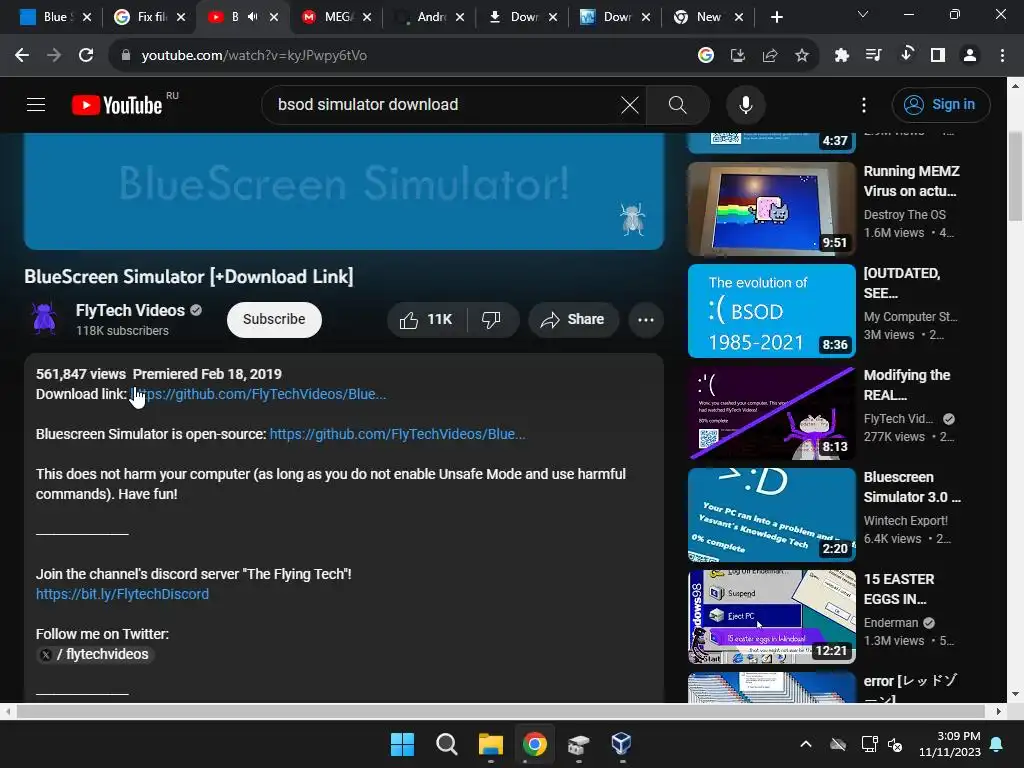Switch to the Fix file tab
Image resolution: width=1024 pixels, height=768 pixels.
152,17
